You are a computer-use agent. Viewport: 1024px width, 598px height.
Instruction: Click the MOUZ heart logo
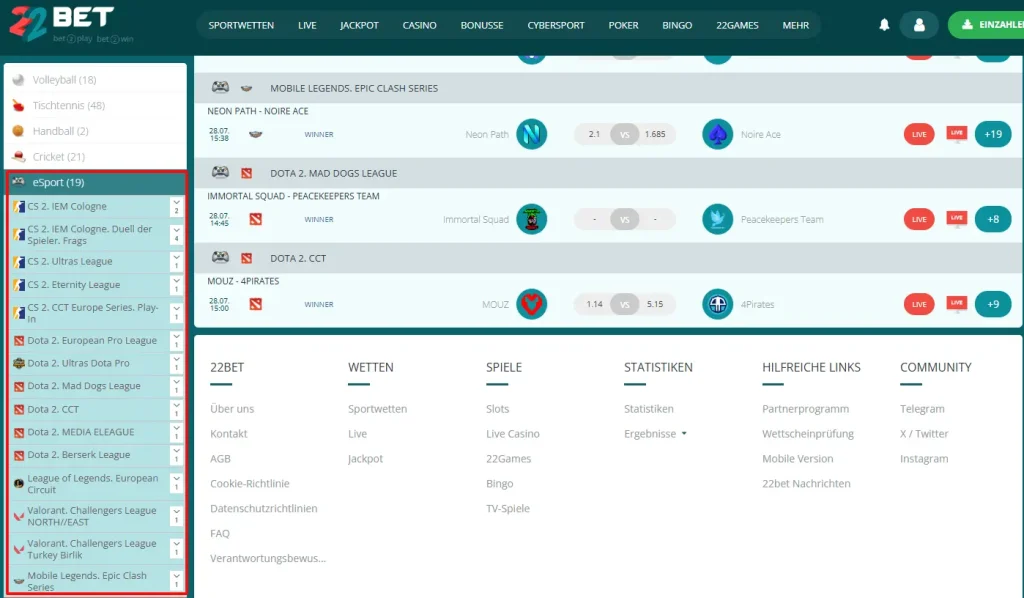tap(532, 304)
